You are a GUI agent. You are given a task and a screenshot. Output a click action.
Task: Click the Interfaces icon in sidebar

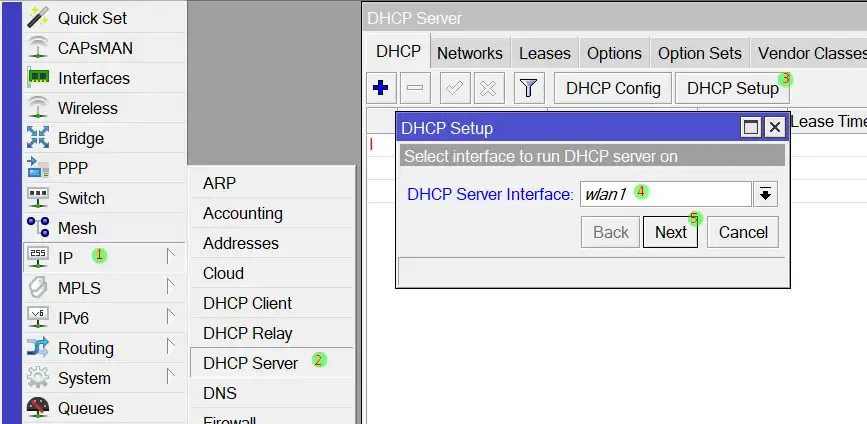(x=38, y=78)
